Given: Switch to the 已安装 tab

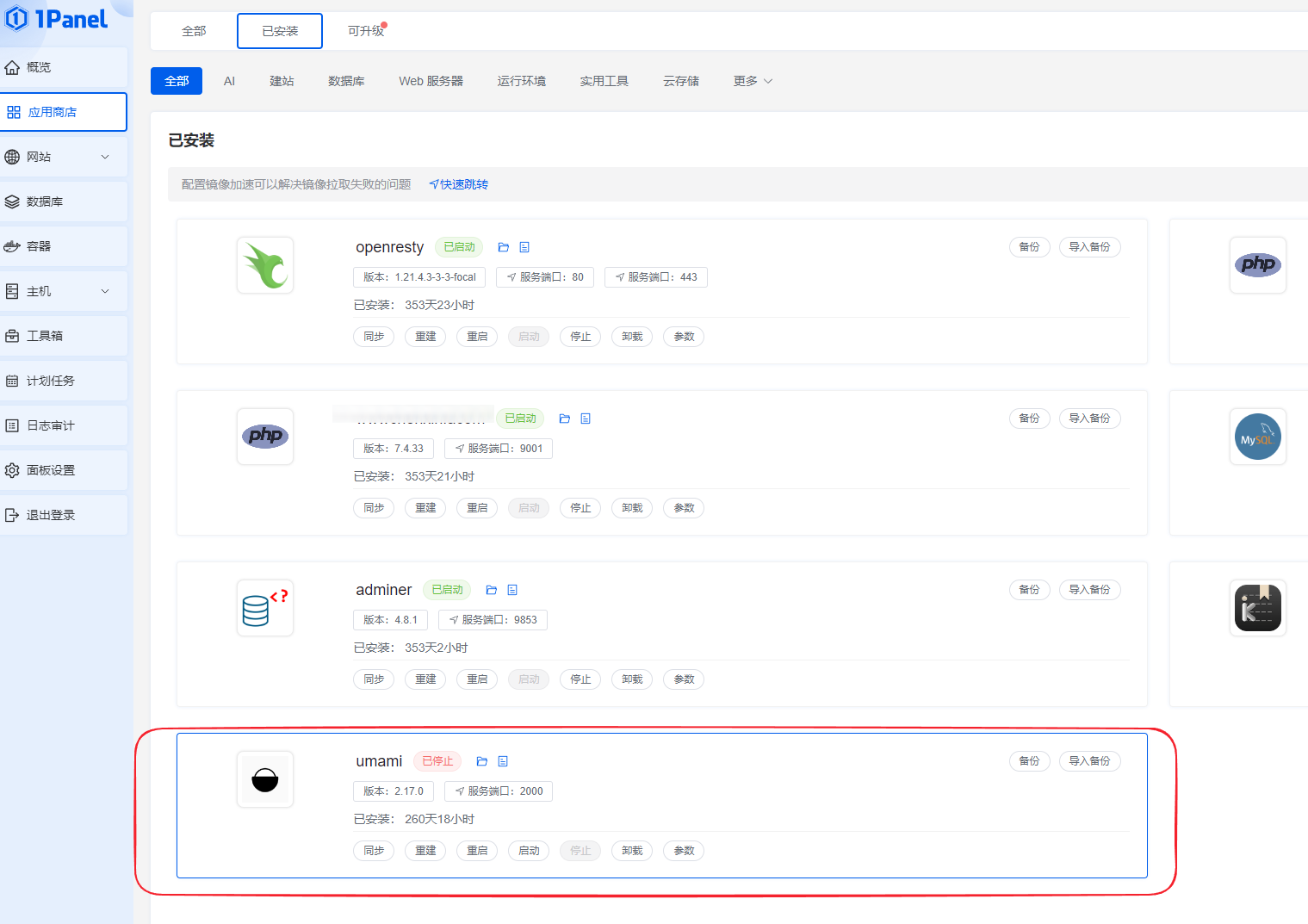Looking at the screenshot, I should click(280, 31).
